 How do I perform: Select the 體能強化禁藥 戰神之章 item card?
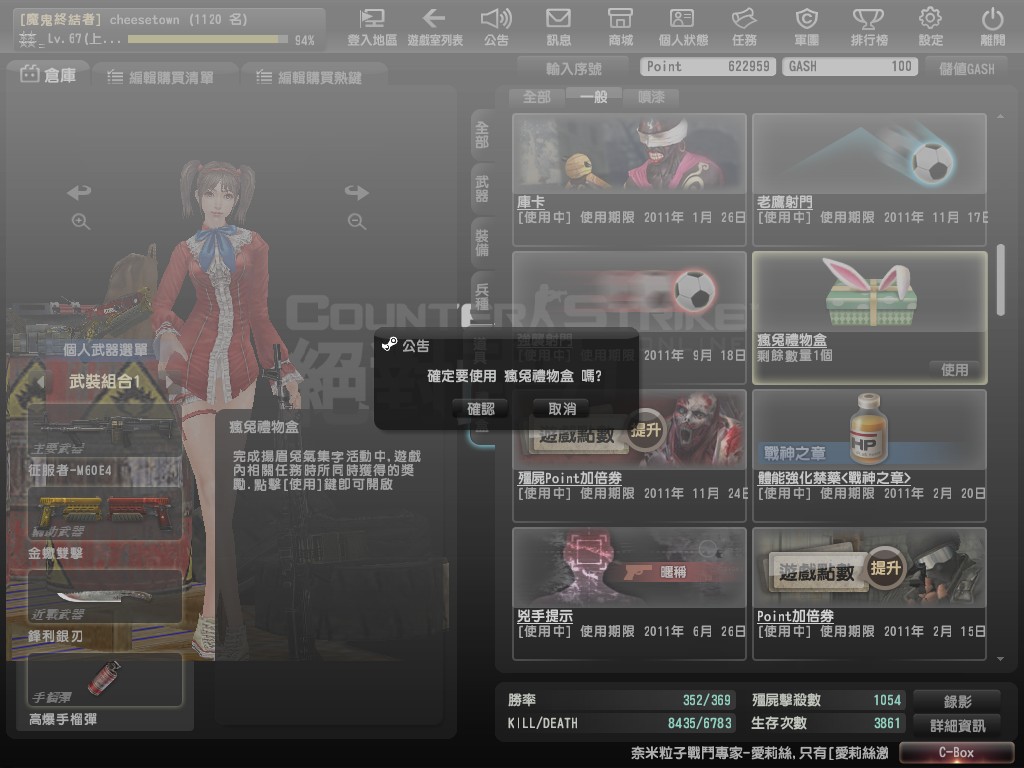869,456
